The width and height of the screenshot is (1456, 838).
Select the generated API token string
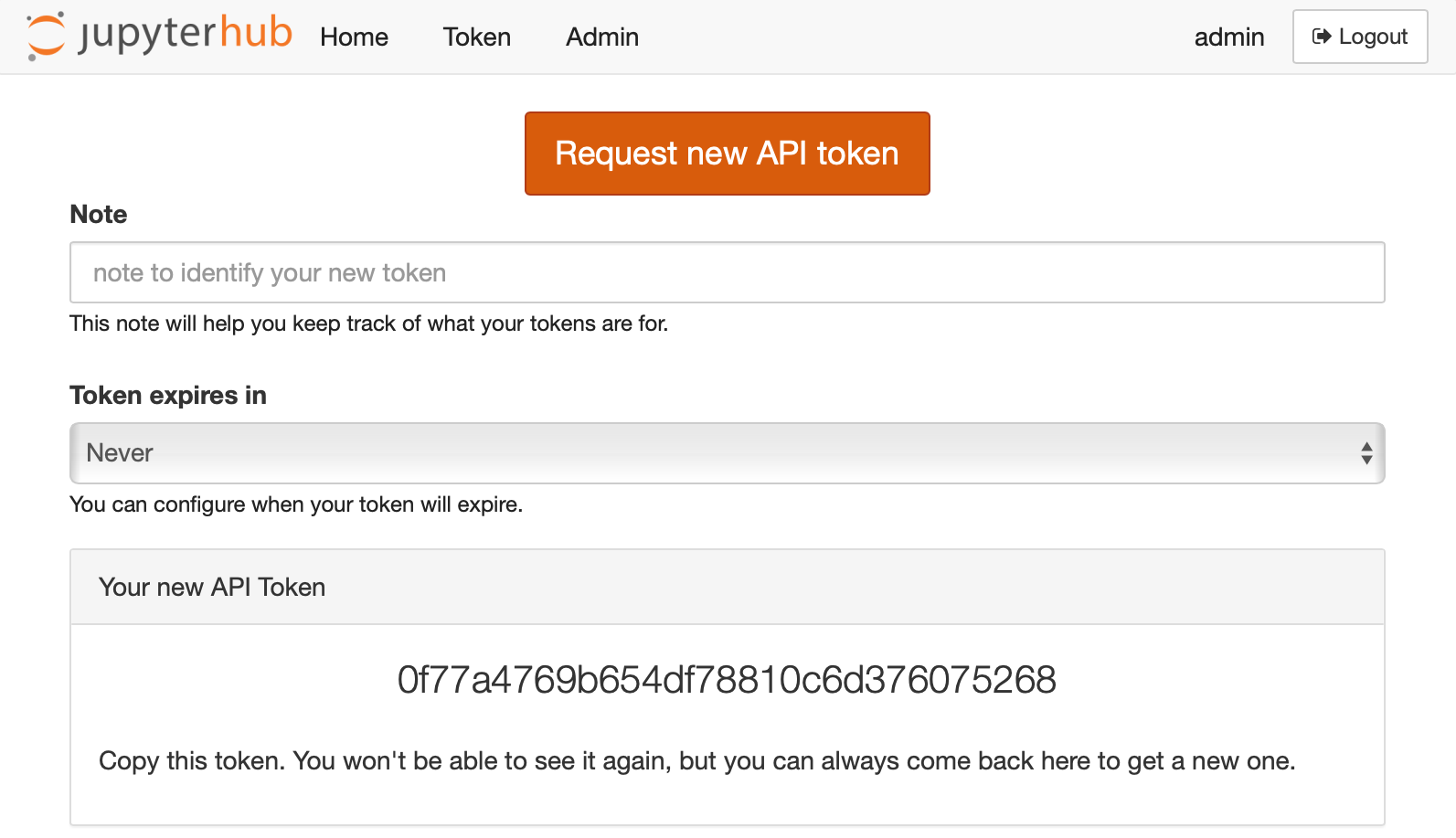coord(727,680)
